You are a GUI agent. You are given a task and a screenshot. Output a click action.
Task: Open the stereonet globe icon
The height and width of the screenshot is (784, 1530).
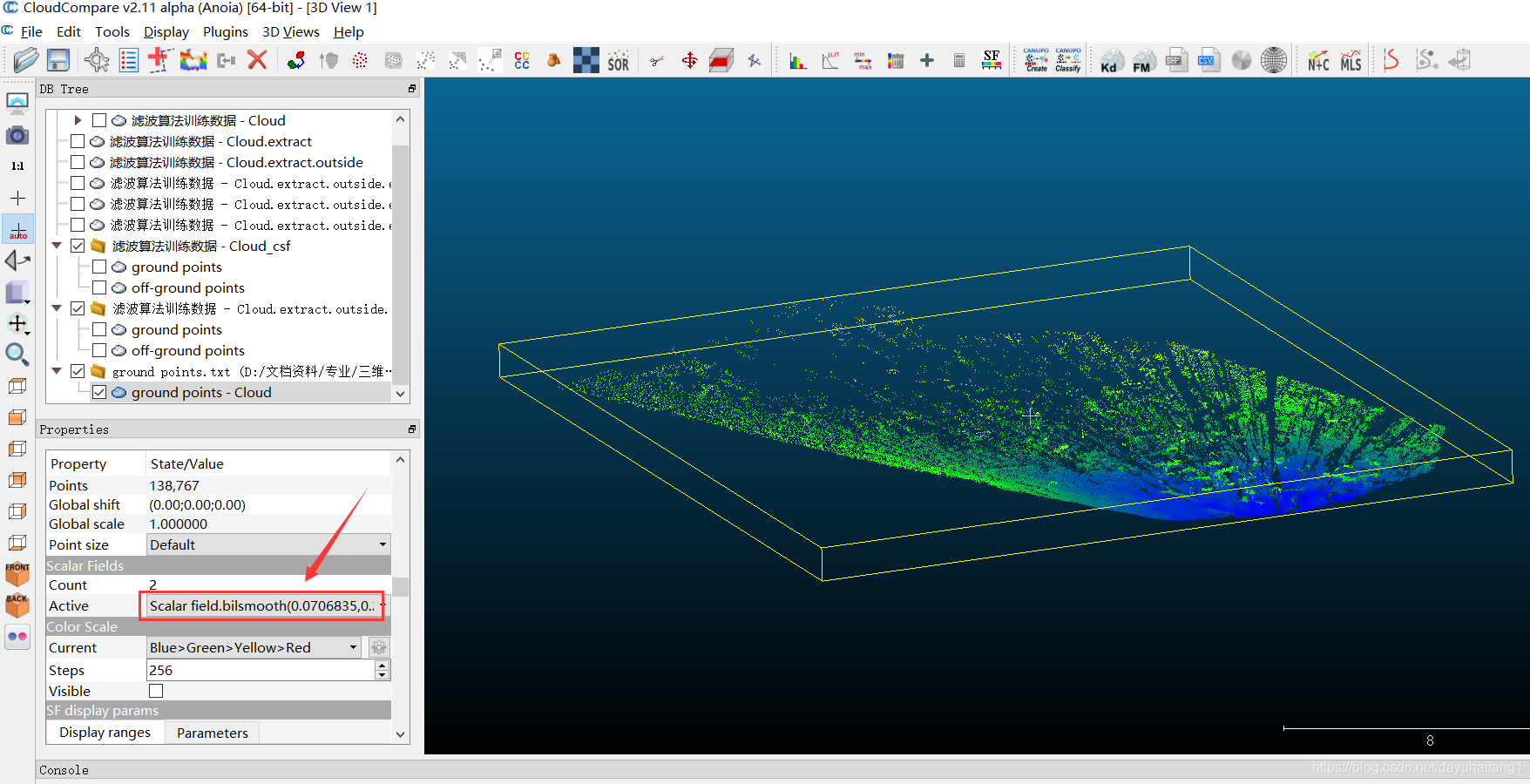point(1274,60)
